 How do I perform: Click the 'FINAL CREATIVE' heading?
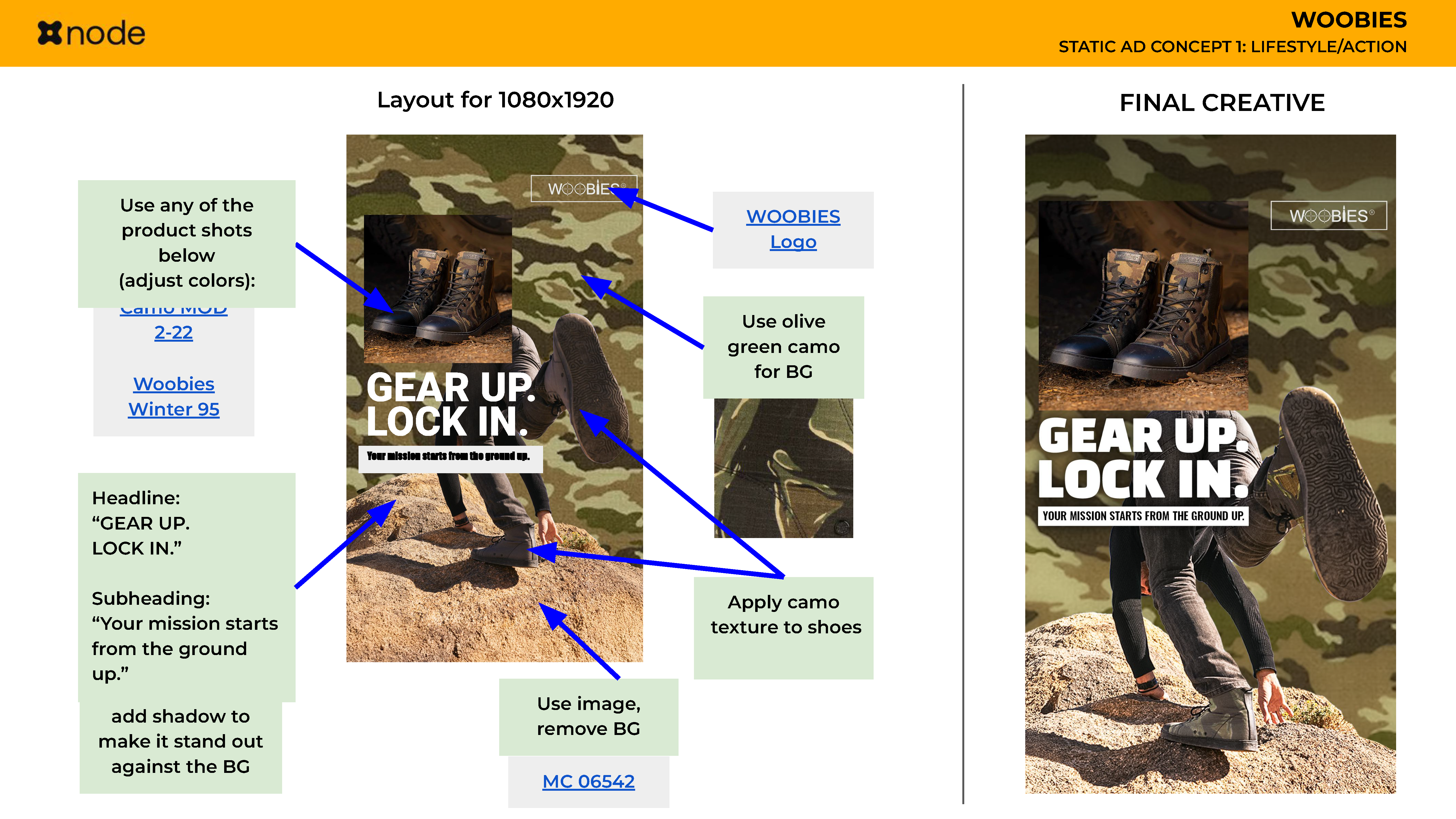coord(1222,103)
